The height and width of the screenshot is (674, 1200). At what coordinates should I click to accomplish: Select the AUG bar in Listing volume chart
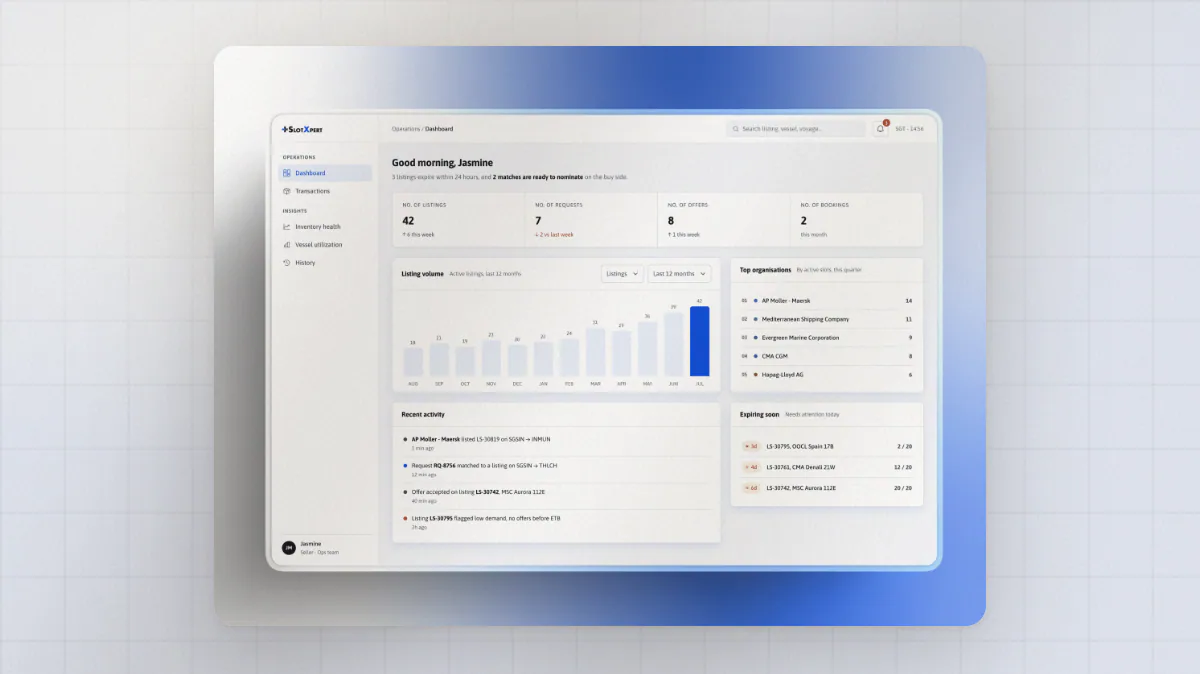pyautogui.click(x=413, y=362)
